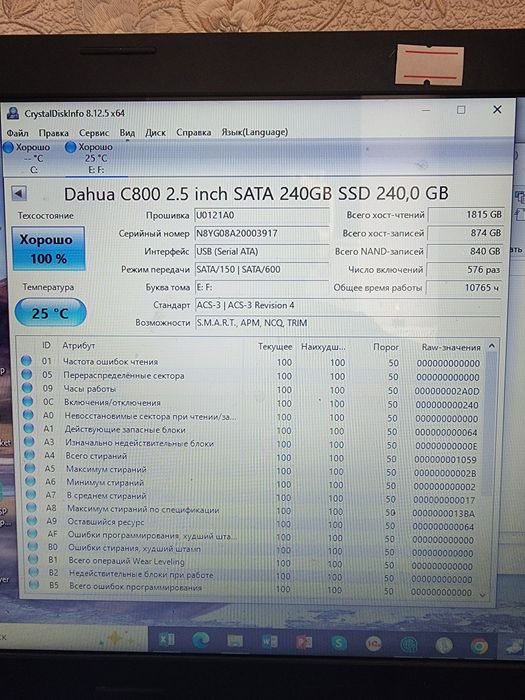
Task: Click status circle for attribute 01
Action: click(26, 360)
